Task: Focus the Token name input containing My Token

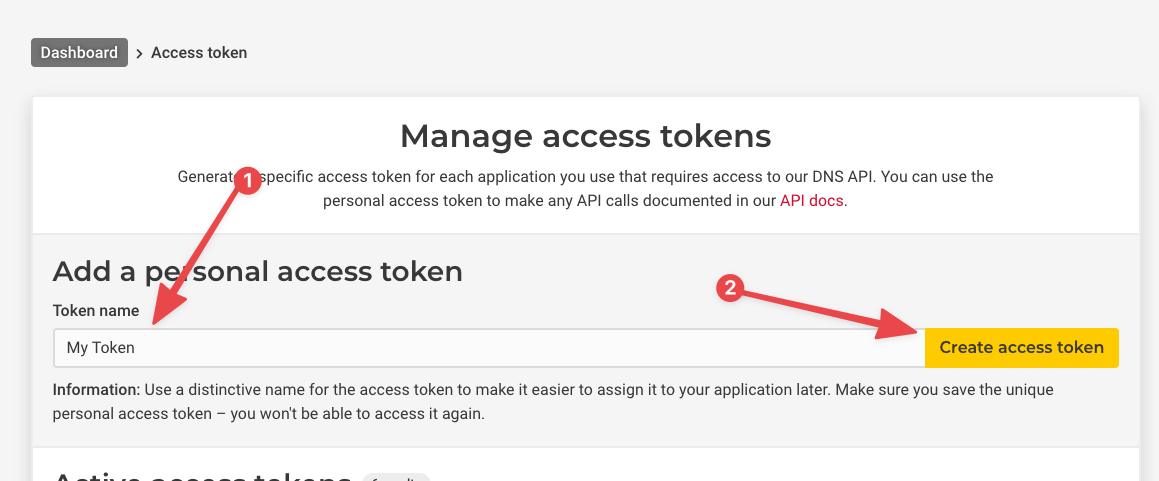Action: click(x=489, y=347)
